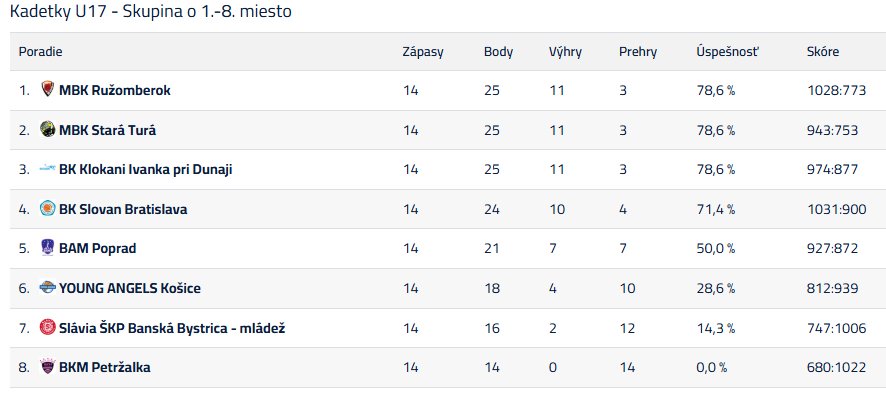This screenshot has height=409, width=886.
Task: Click the BKM Petržalka team logo
Action: pos(47,368)
